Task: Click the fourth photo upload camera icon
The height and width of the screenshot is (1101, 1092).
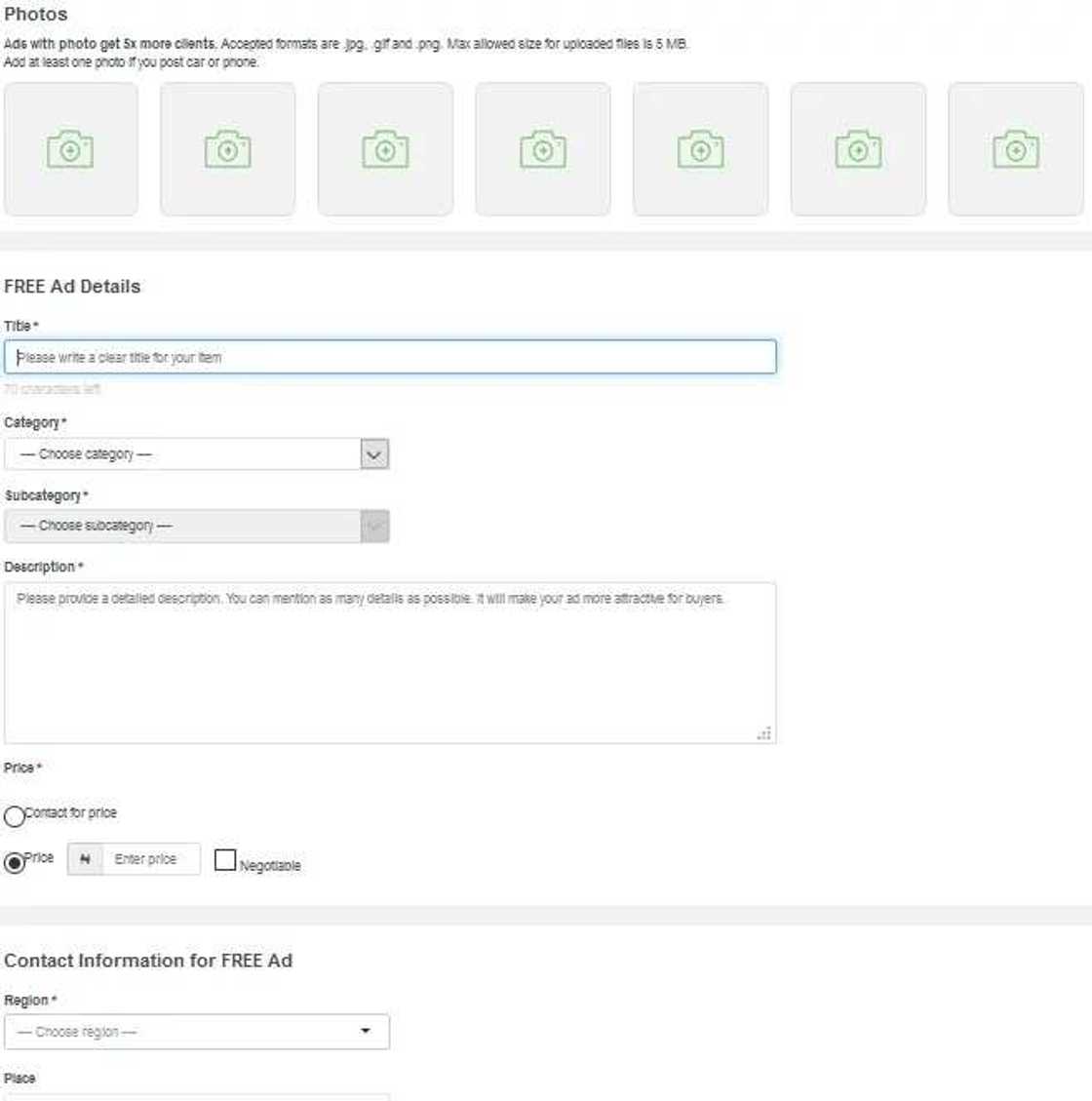Action: point(542,148)
